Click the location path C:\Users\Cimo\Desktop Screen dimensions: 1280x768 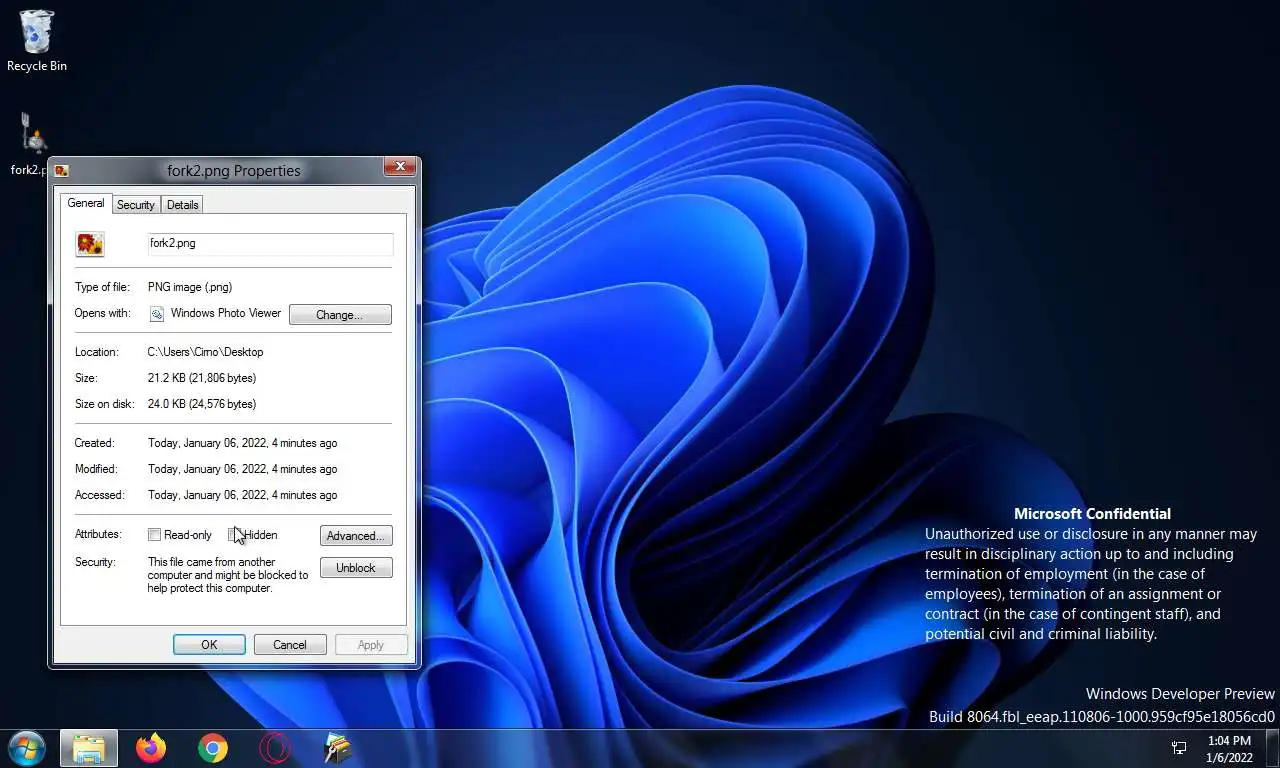206,352
